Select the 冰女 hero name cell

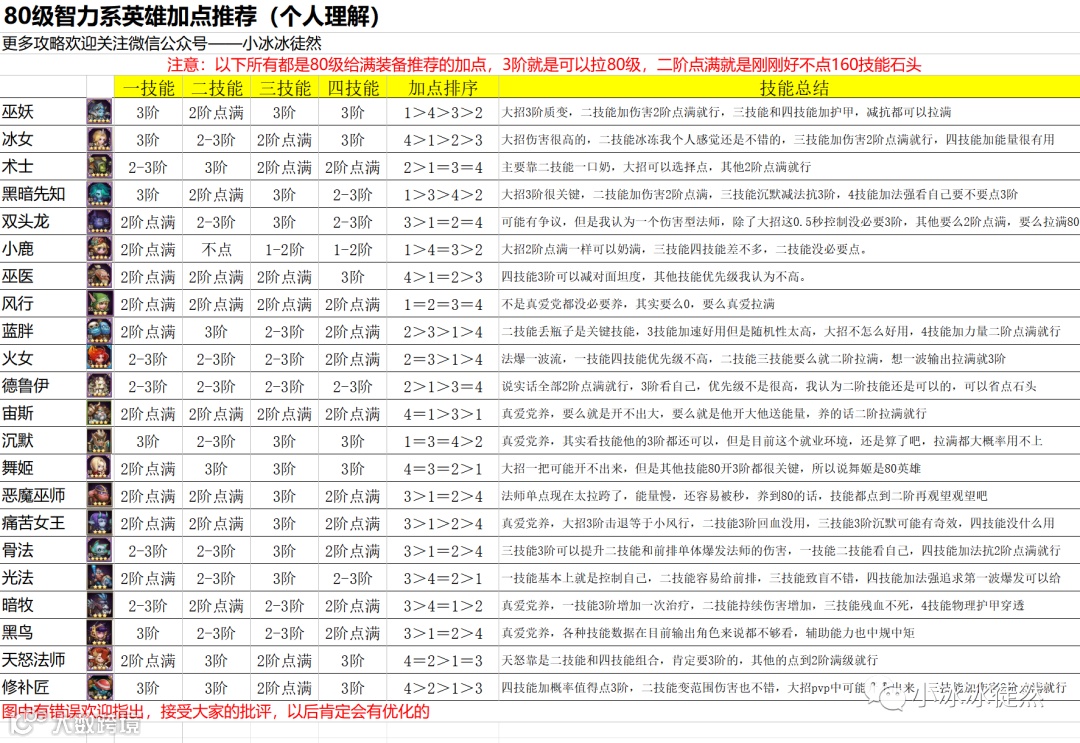point(43,139)
